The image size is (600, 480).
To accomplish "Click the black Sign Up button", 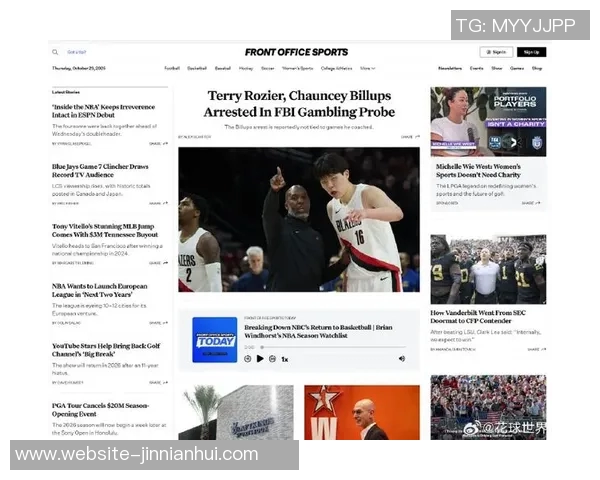I will [x=531, y=52].
